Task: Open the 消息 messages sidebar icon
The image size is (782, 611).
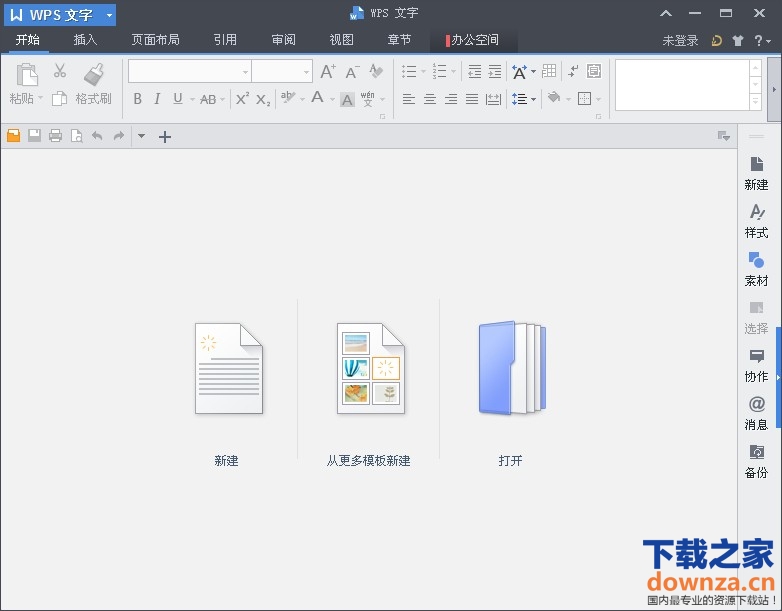Action: (x=756, y=412)
